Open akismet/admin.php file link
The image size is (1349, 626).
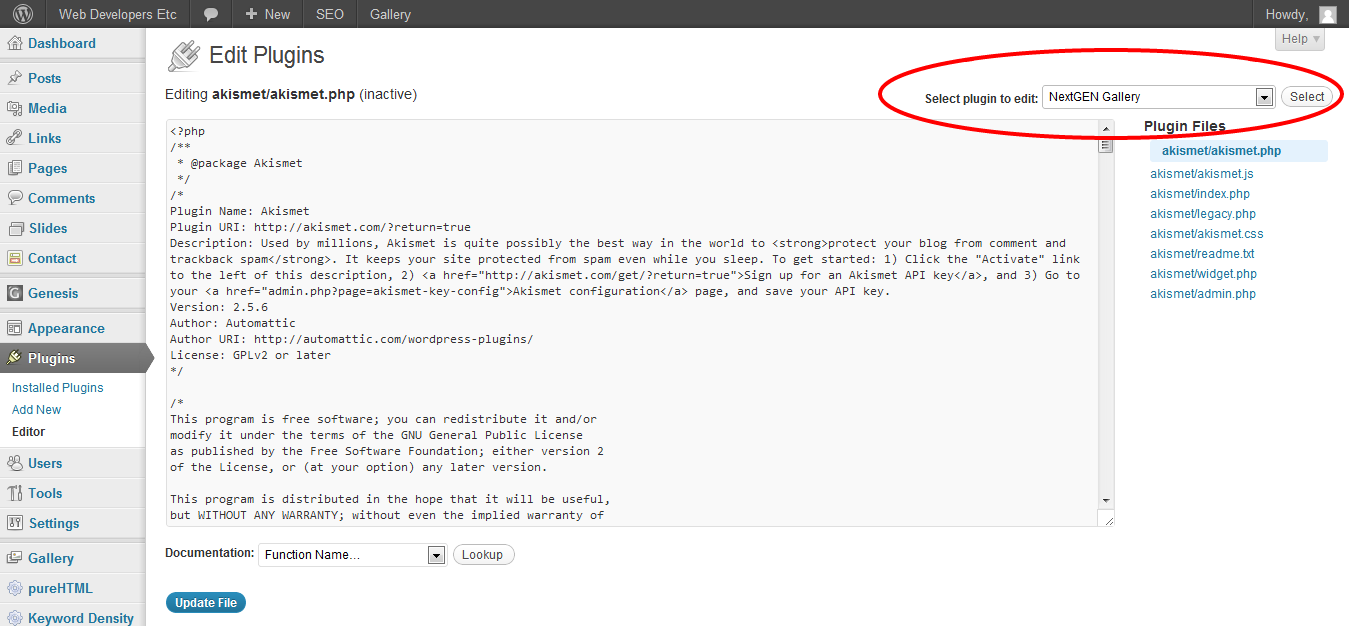1203,294
